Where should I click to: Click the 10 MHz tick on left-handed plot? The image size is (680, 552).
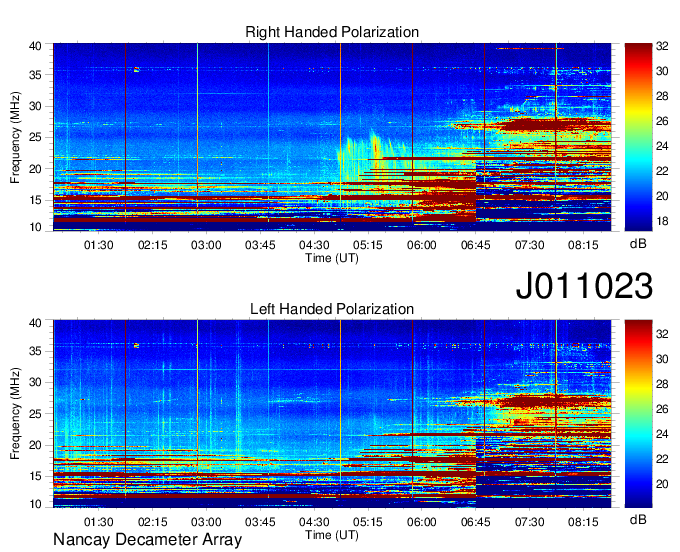pos(35,504)
